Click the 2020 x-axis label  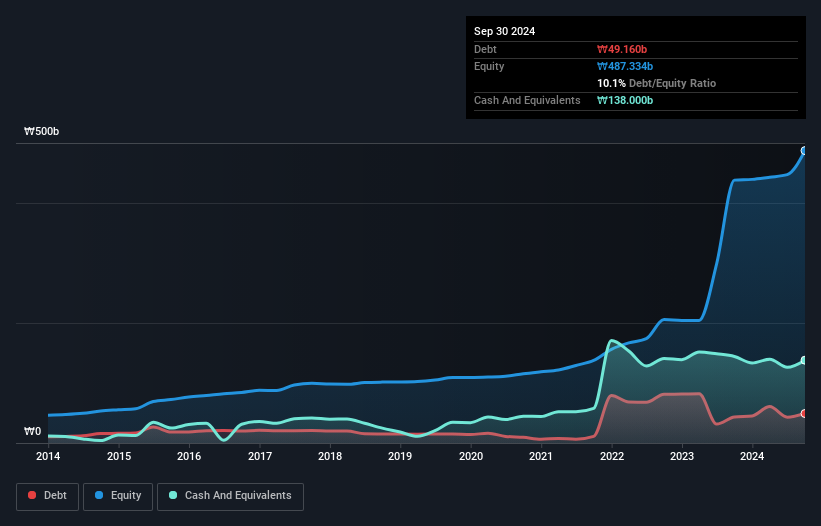471,456
